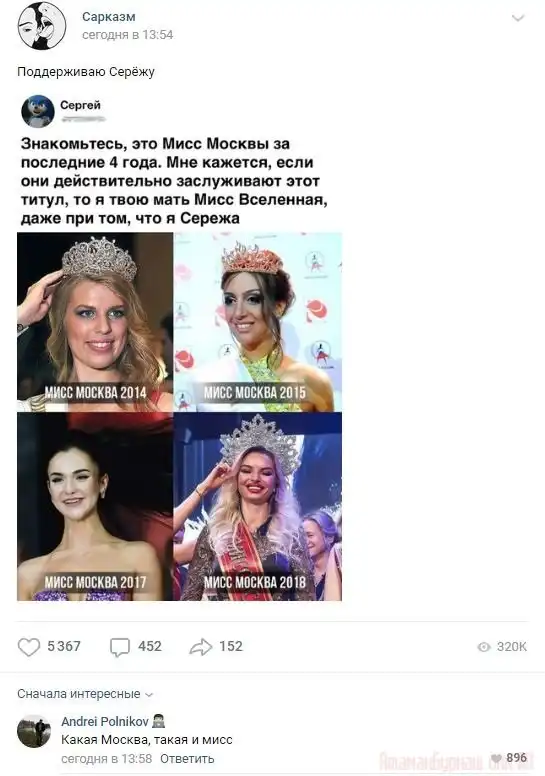This screenshot has width=545, height=776.
Task: Open the Мисс Москва 2015 photo
Action: (x=258, y=322)
